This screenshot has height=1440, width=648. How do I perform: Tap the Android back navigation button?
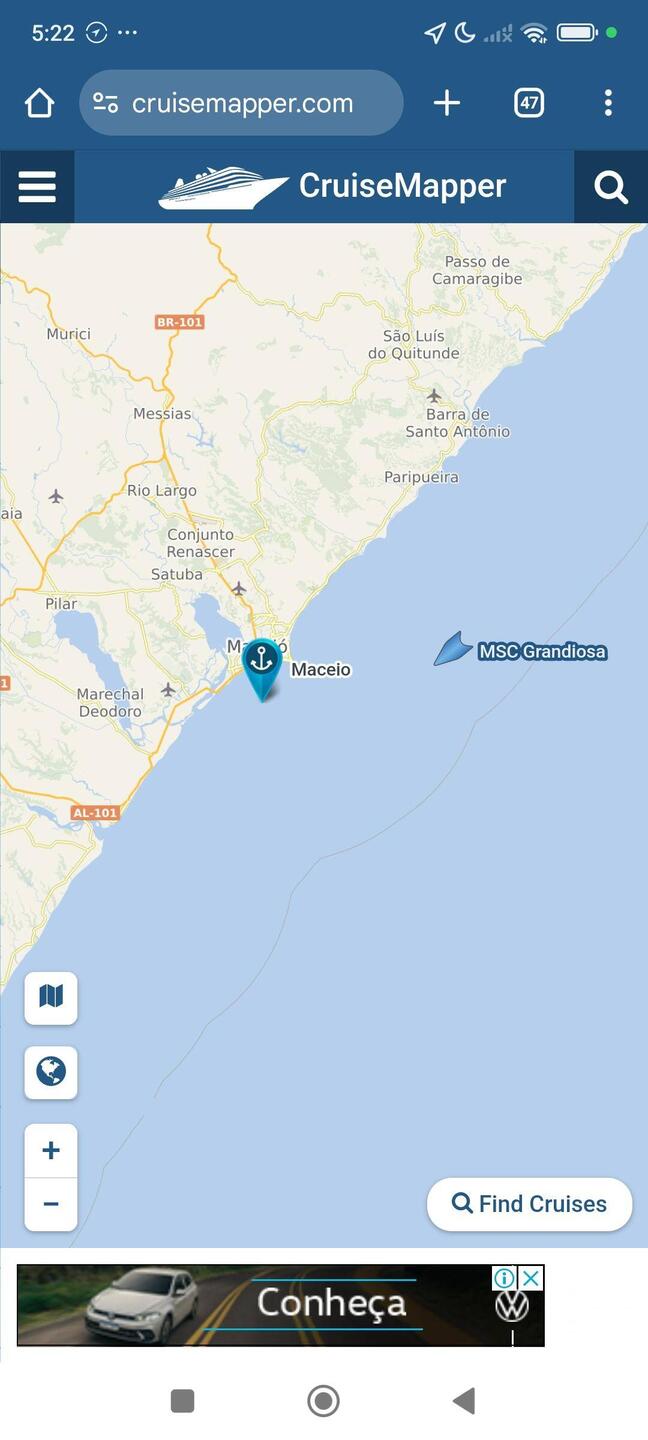(x=464, y=1401)
